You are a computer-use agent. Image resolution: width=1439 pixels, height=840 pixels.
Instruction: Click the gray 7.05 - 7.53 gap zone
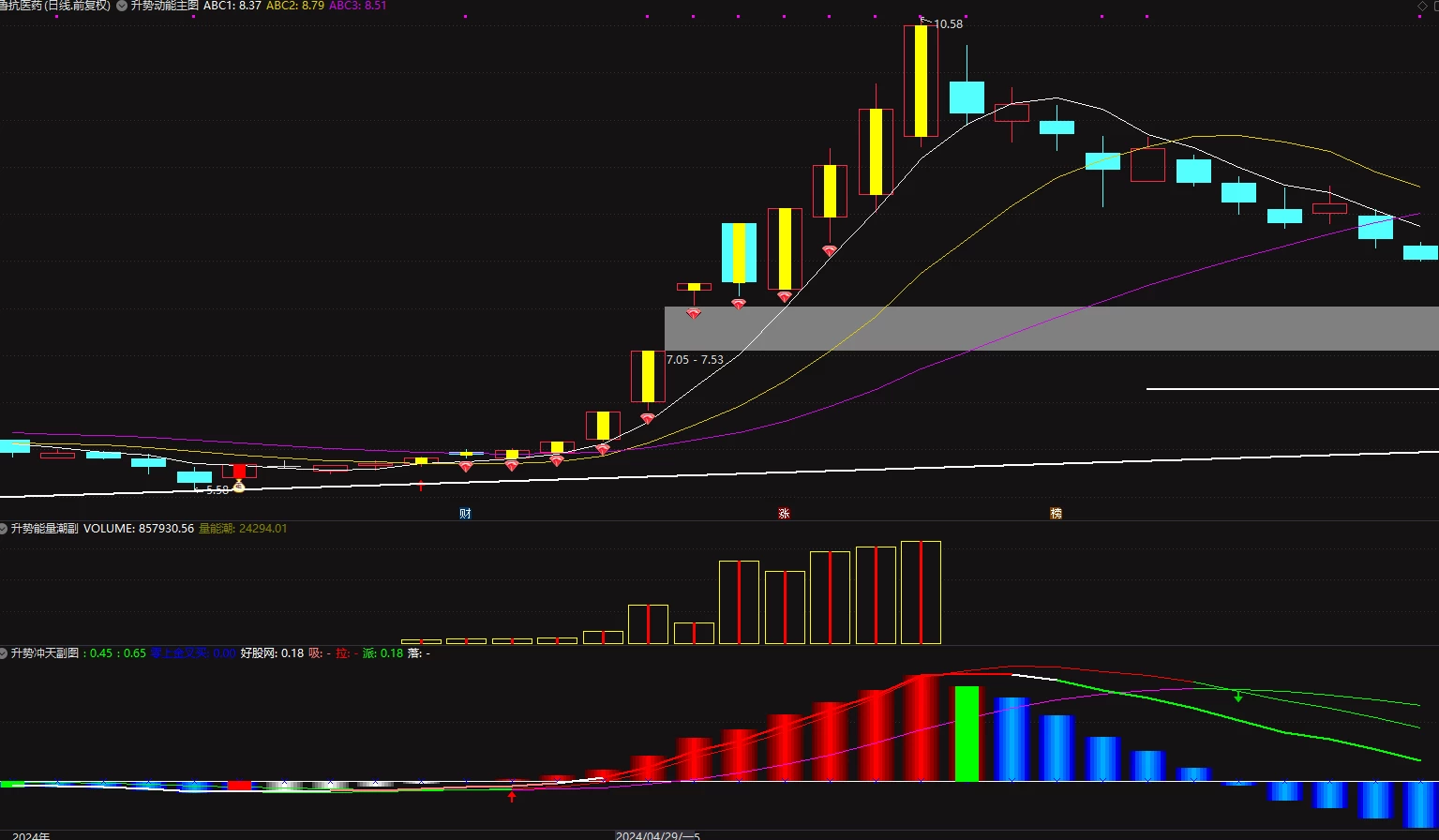[1051, 328]
